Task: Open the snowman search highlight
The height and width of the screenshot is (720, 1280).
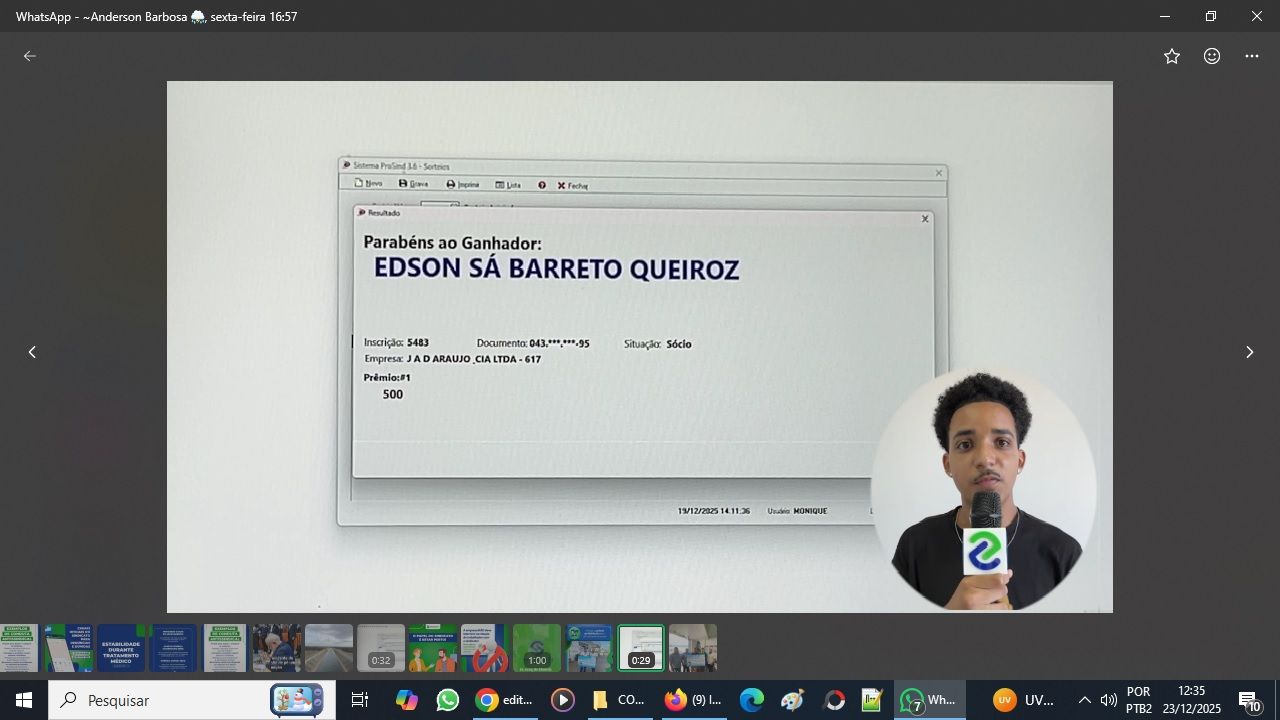Action: pyautogui.click(x=297, y=700)
